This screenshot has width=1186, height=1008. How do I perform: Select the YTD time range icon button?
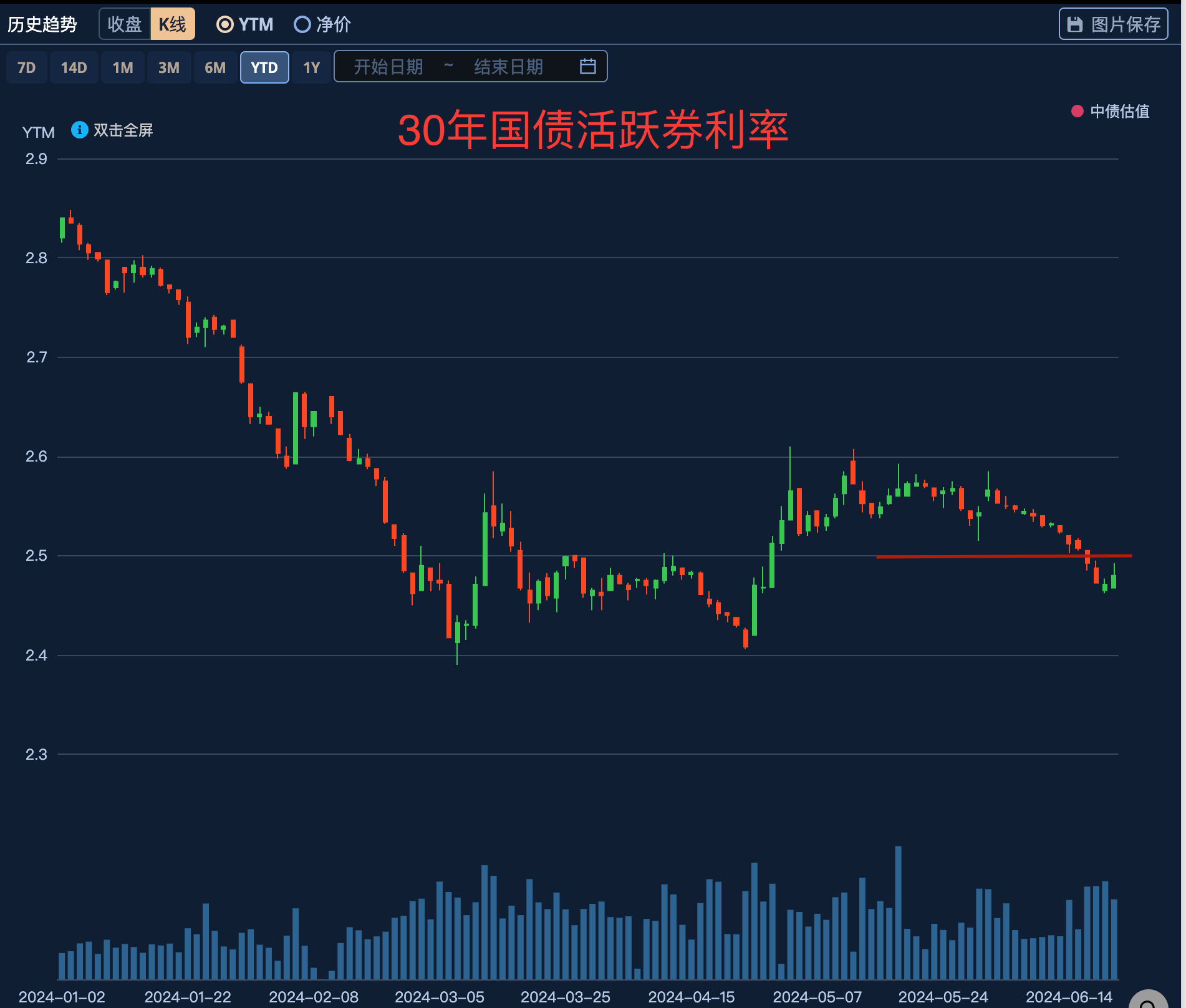tap(264, 67)
